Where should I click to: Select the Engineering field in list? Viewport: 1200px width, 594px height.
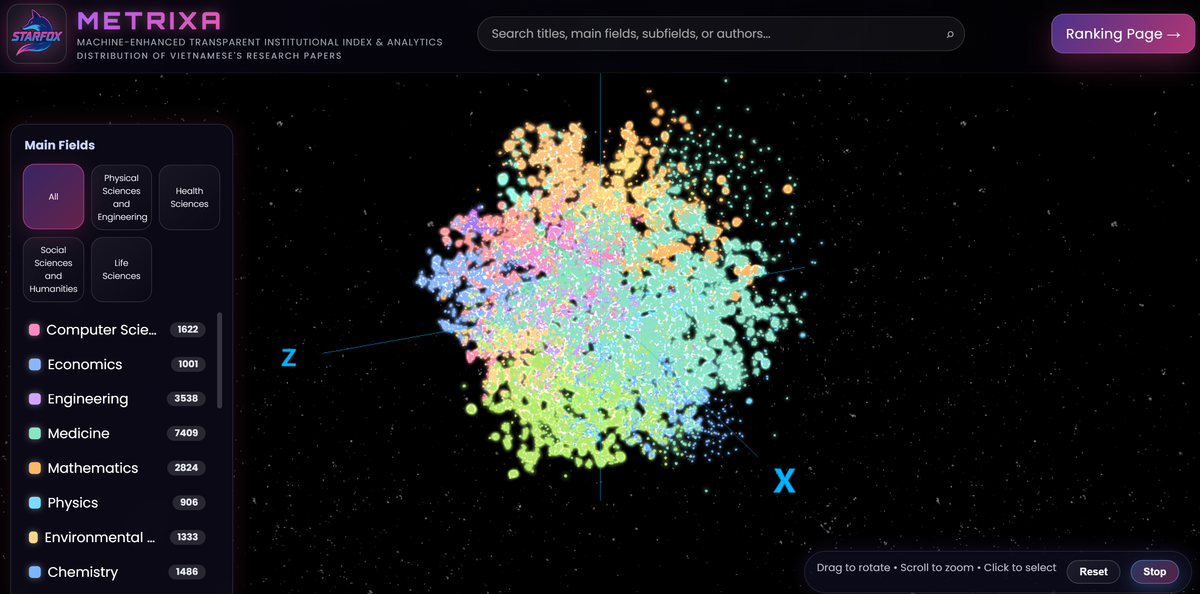(88, 399)
